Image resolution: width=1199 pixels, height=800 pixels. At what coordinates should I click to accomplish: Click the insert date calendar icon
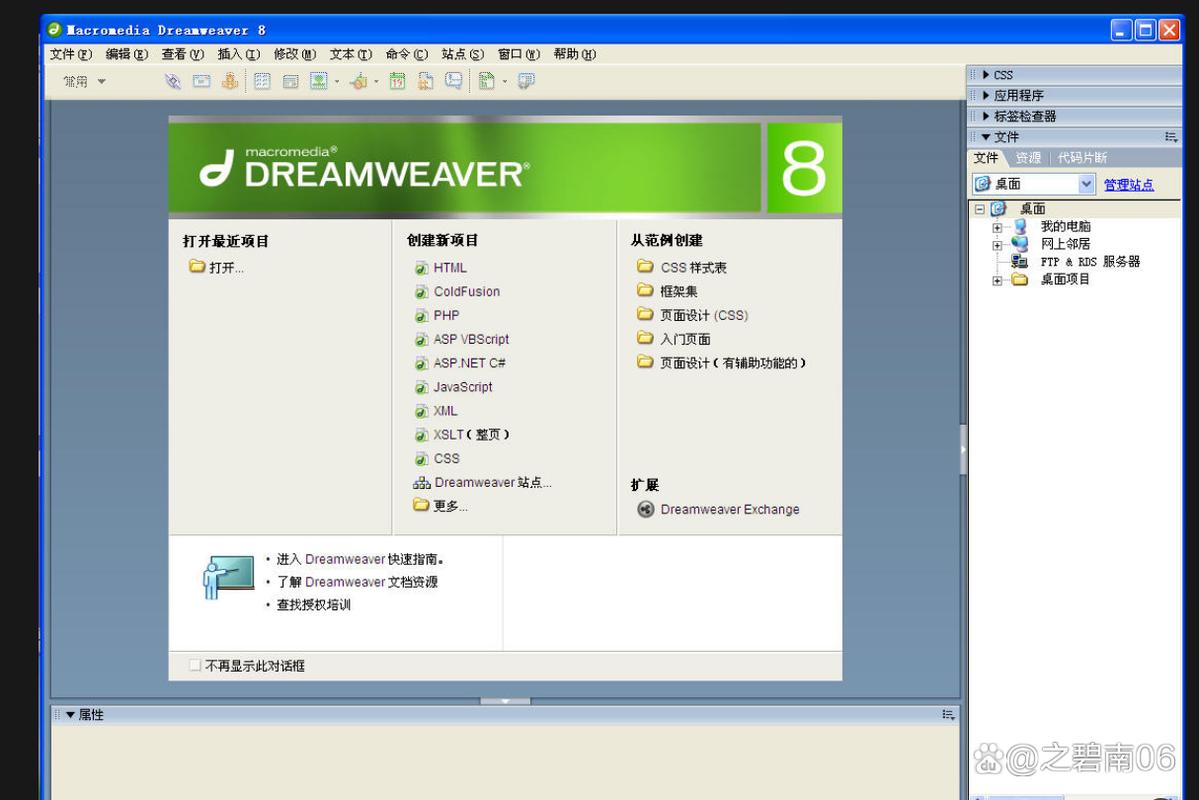[x=395, y=80]
